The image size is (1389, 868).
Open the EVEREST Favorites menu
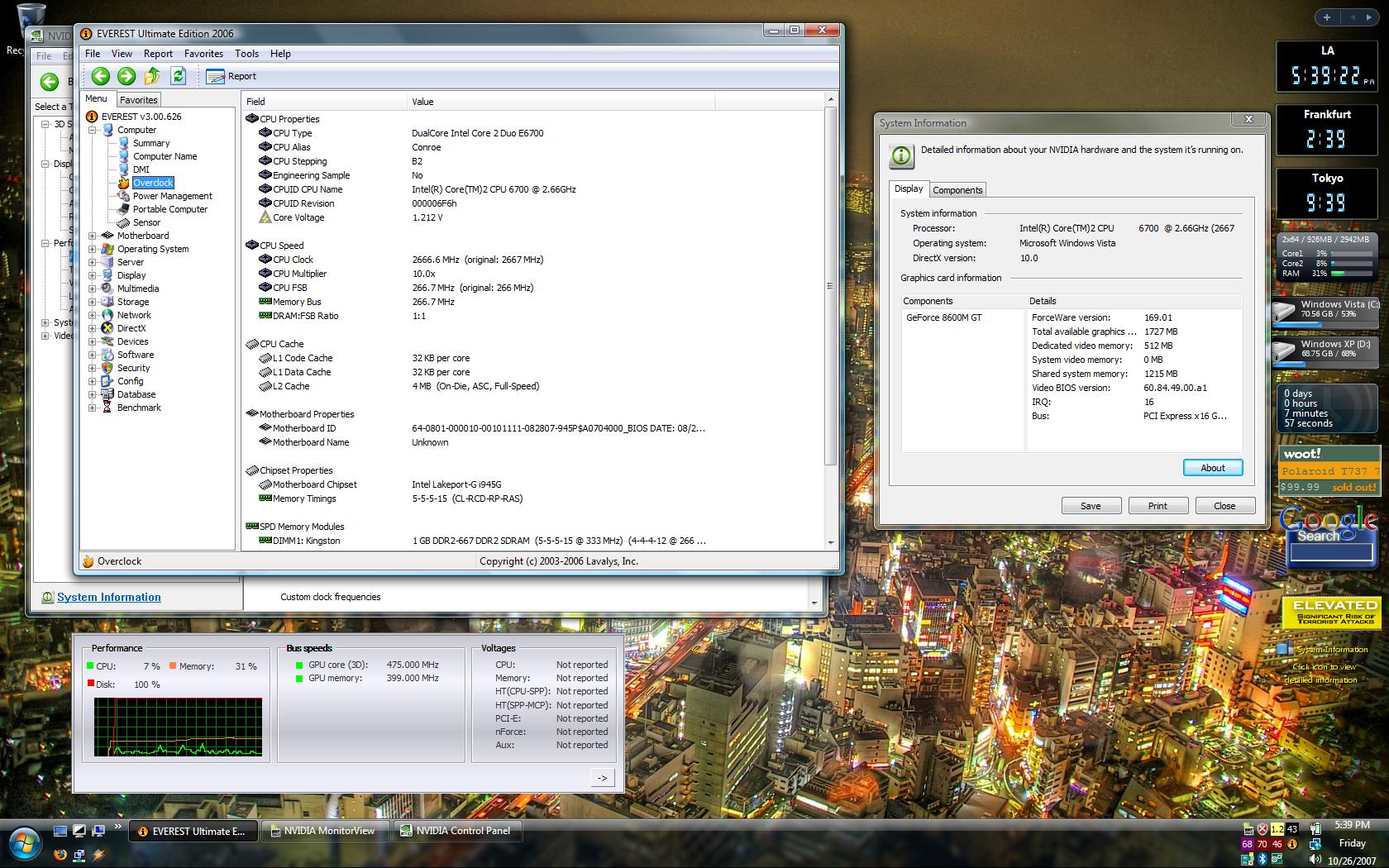point(203,54)
